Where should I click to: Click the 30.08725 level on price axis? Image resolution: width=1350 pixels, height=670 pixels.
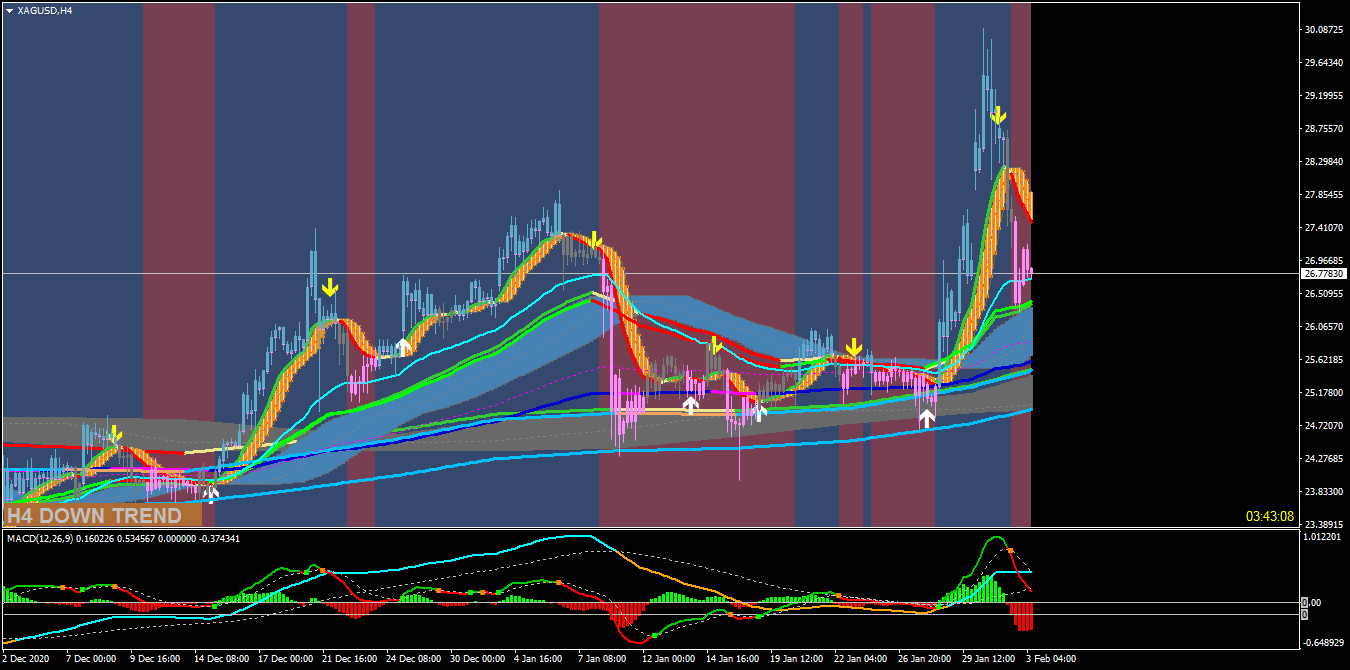(1323, 30)
